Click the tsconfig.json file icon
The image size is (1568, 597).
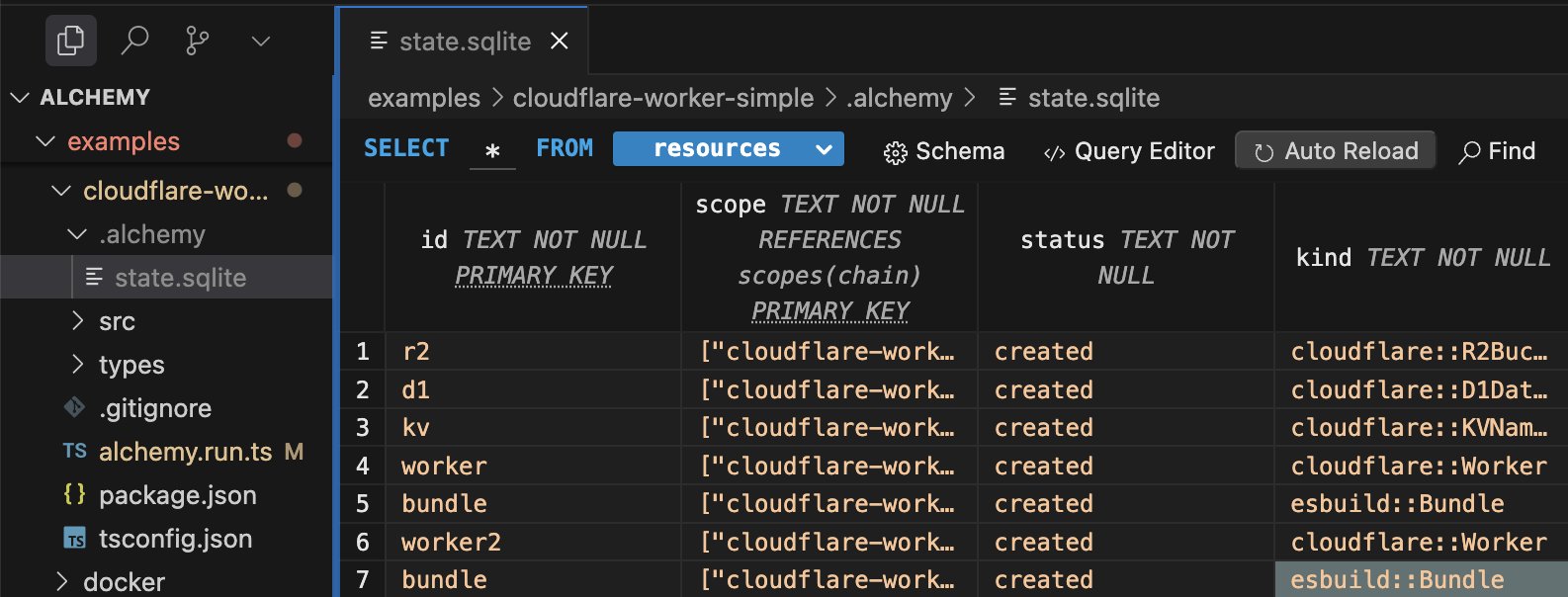pyautogui.click(x=74, y=539)
